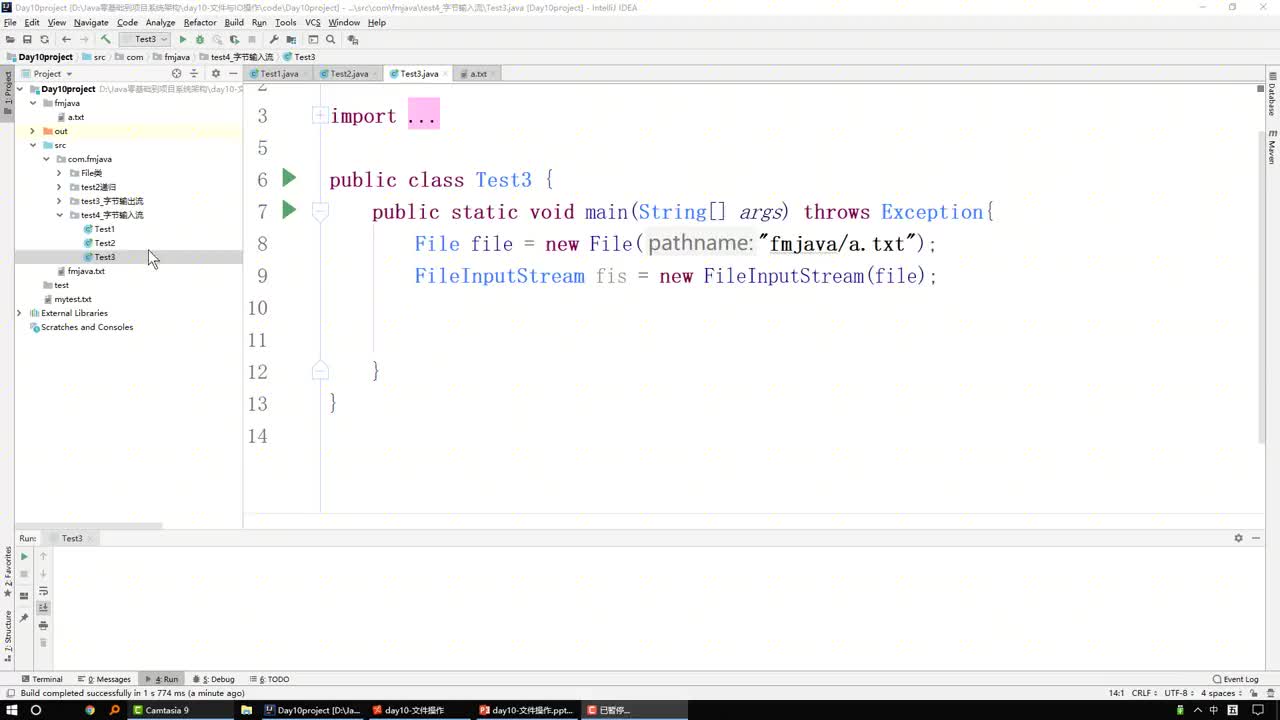Click the locate-file target icon in Project panel
1280x720 pixels.
[x=177, y=74]
